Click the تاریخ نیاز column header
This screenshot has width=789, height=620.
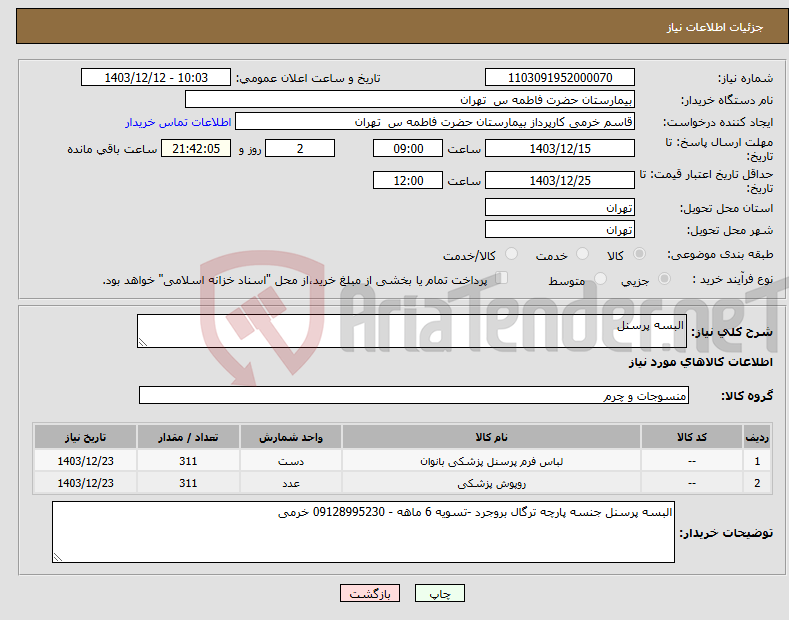(86, 437)
